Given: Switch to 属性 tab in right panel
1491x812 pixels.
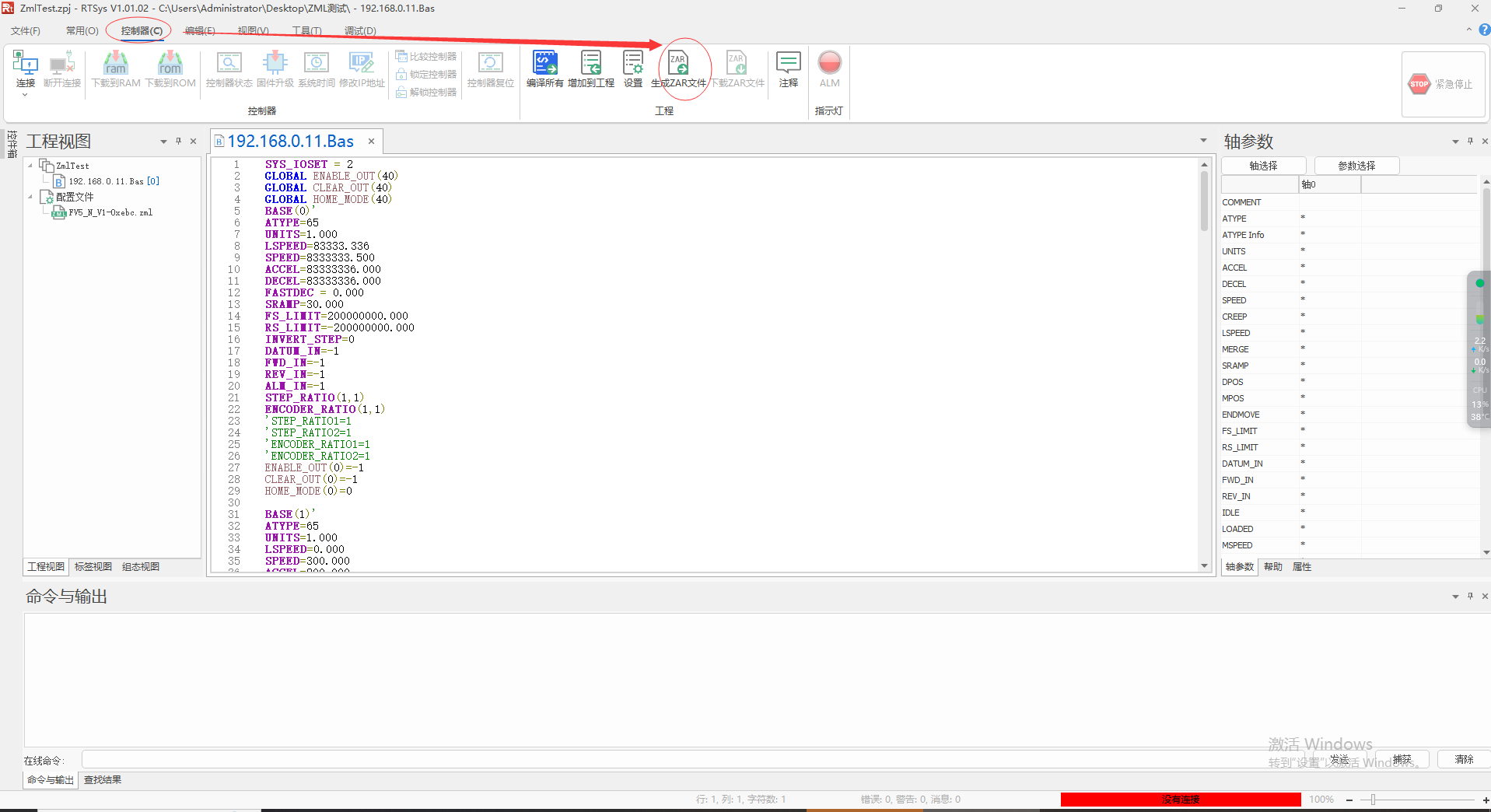Looking at the screenshot, I should [x=1302, y=567].
